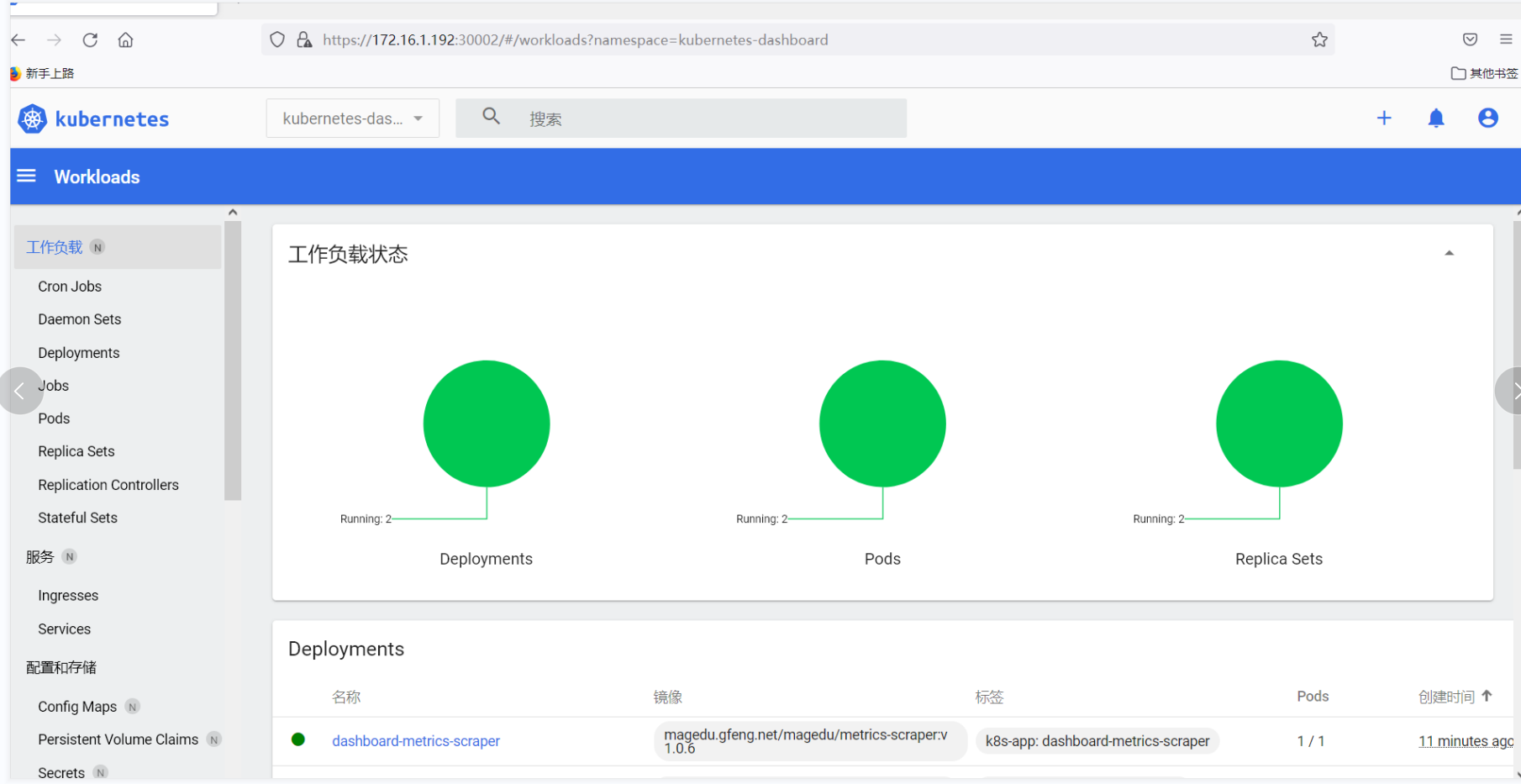
Task: Open Stateful Sets in the sidebar
Action: click(77, 518)
